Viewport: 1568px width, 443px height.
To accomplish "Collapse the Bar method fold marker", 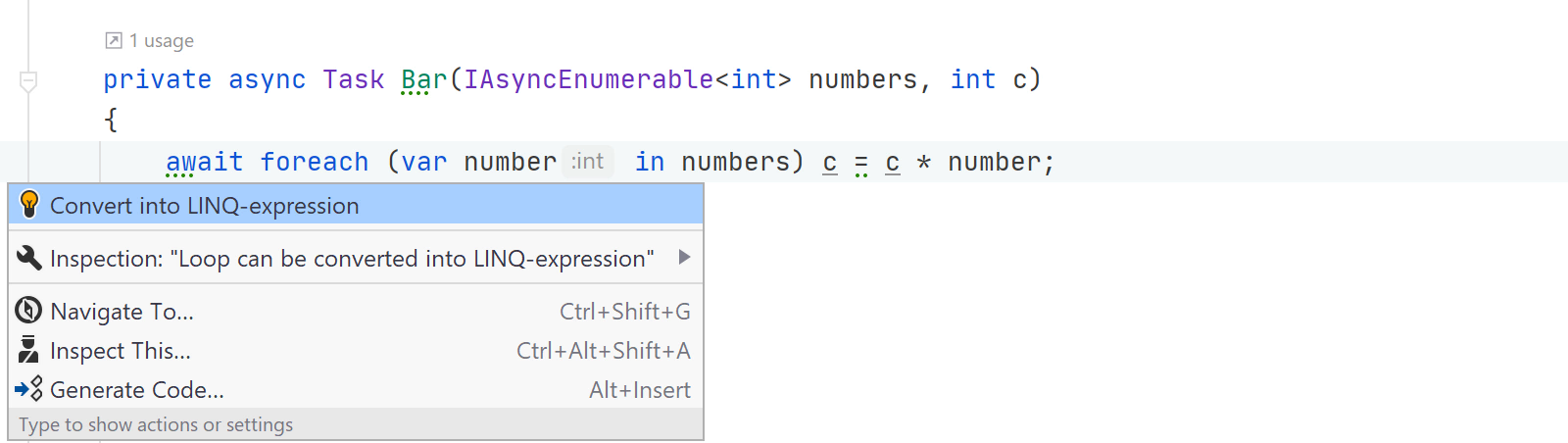I will pyautogui.click(x=28, y=81).
